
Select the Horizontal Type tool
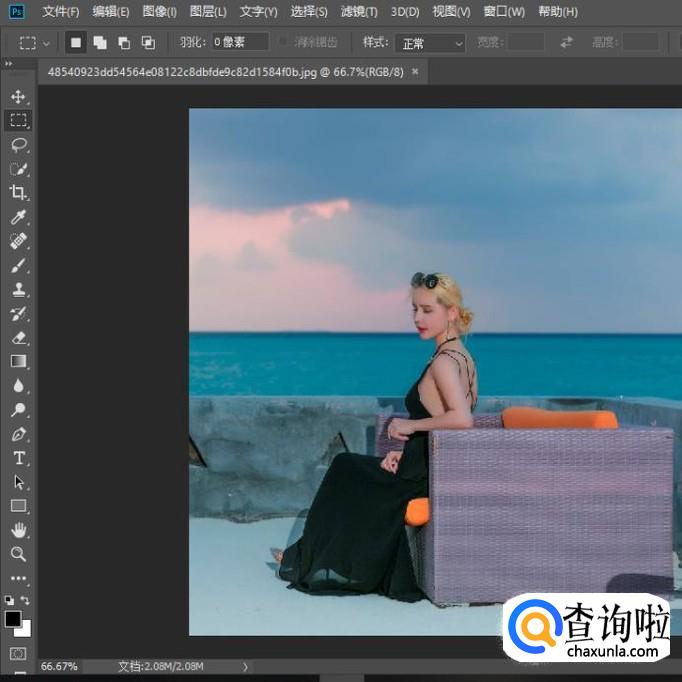point(18,458)
